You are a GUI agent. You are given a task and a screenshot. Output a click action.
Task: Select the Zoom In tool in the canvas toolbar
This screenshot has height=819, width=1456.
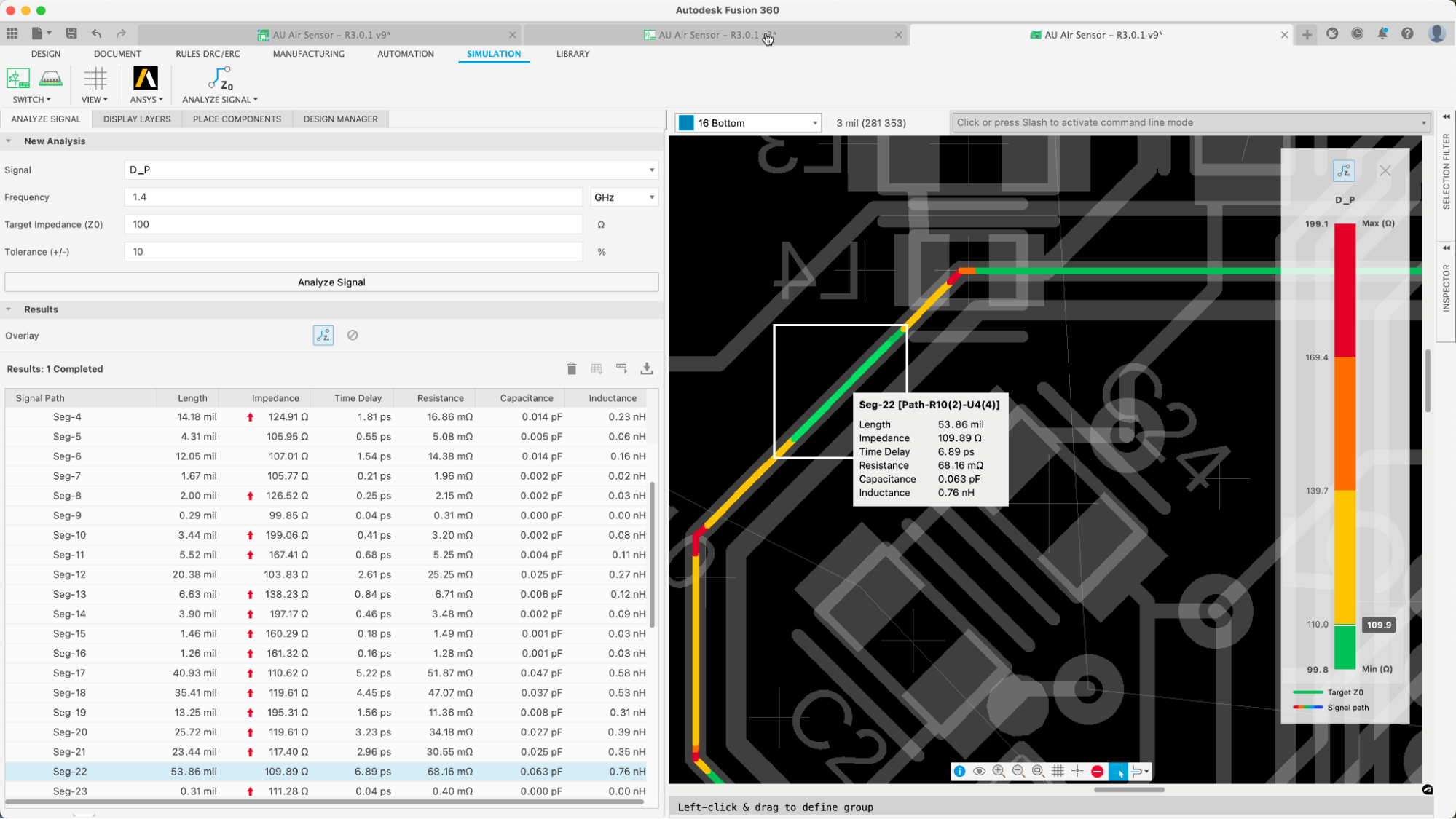999,771
